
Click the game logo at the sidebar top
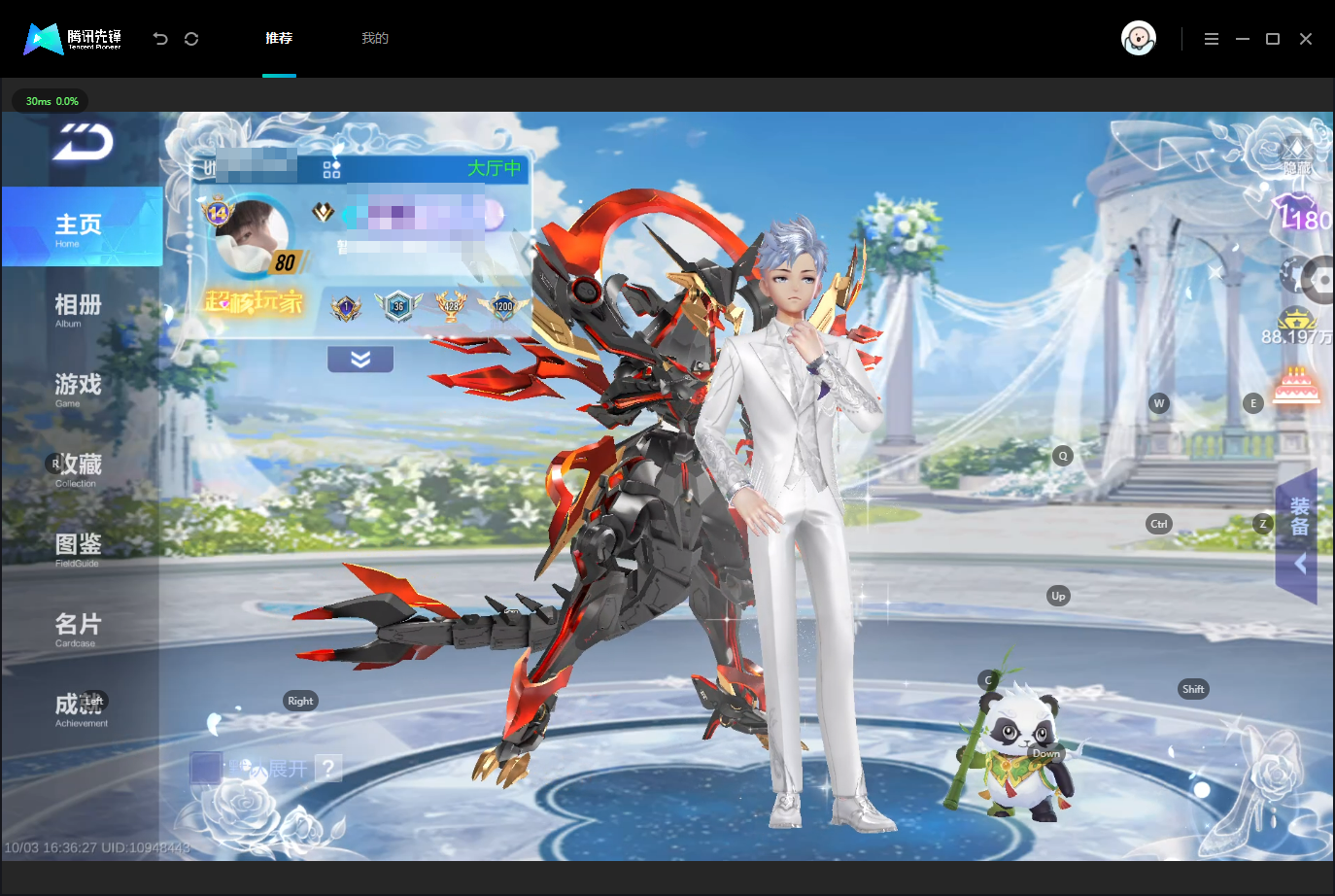tap(84, 142)
